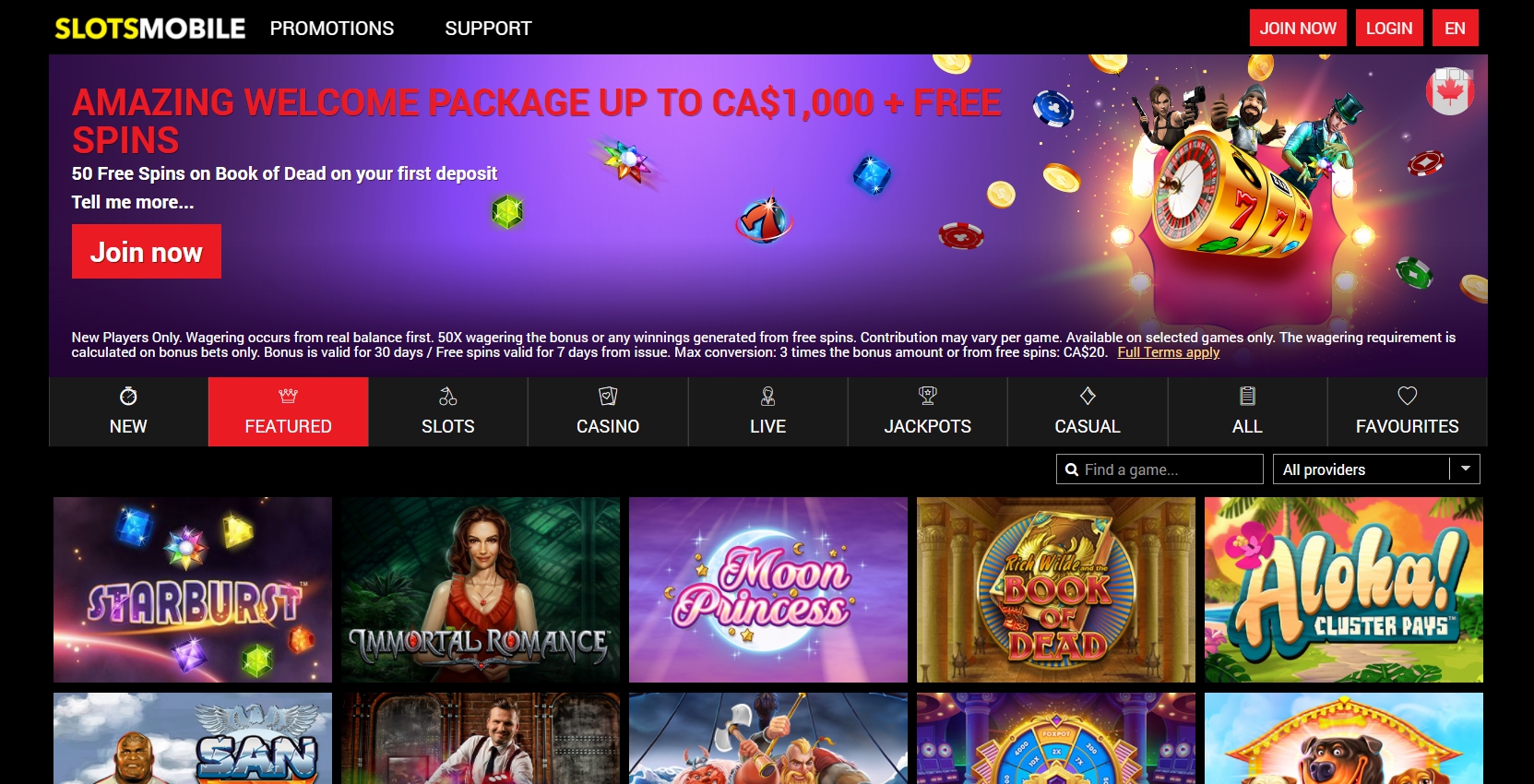Click the clipboard icon above ALL
The height and width of the screenshot is (784, 1534).
click(1247, 396)
